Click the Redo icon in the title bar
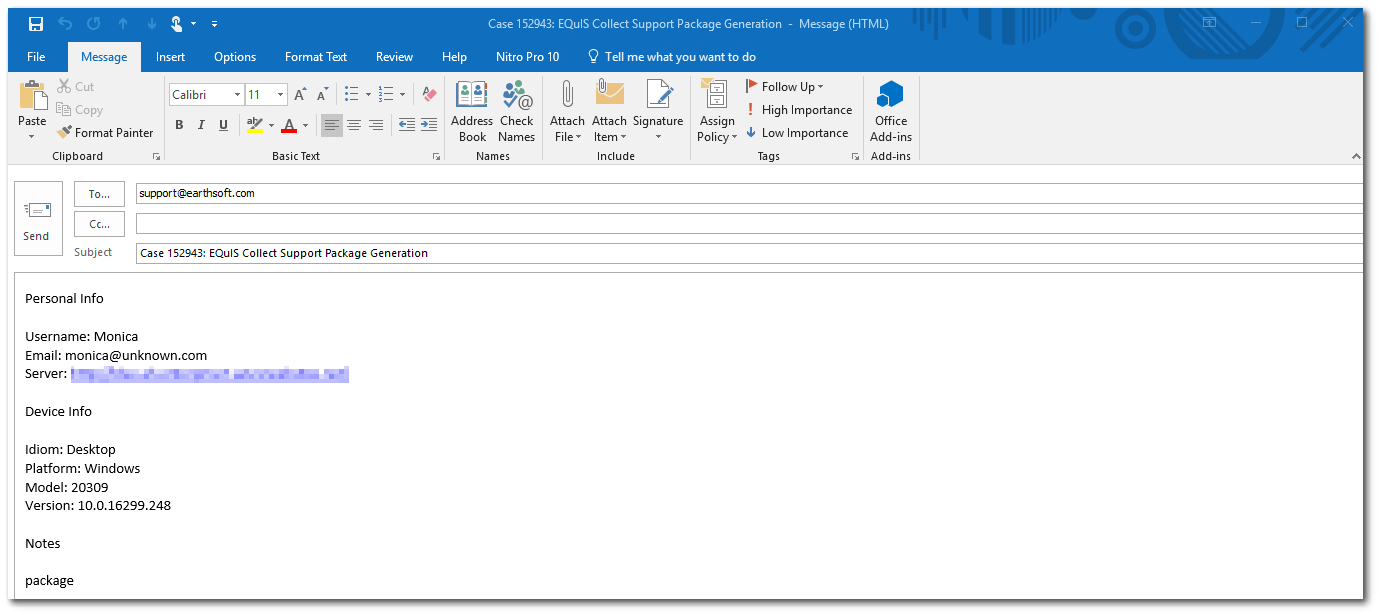The image size is (1379, 615). coord(93,23)
